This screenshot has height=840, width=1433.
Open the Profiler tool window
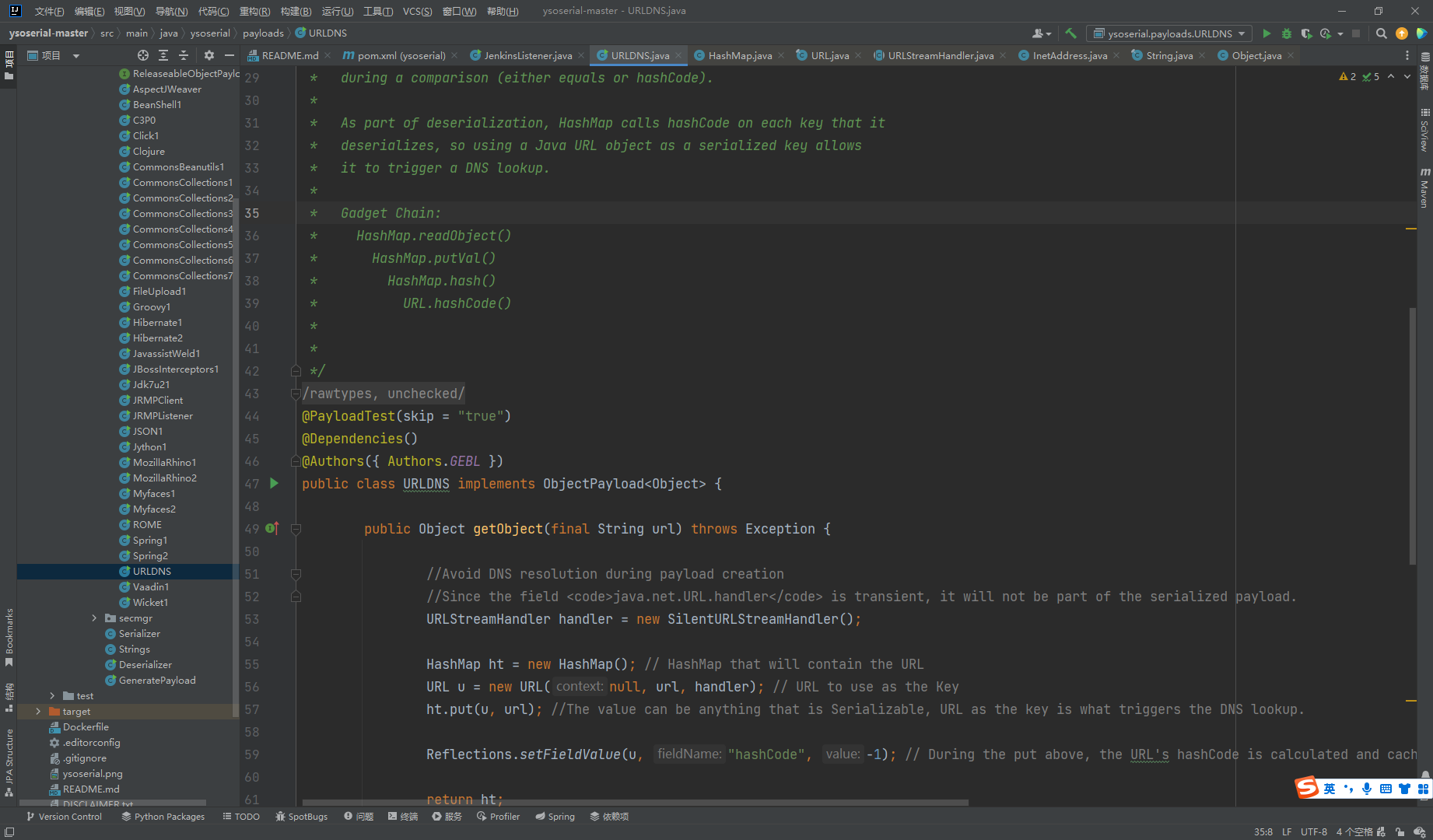pos(498,816)
